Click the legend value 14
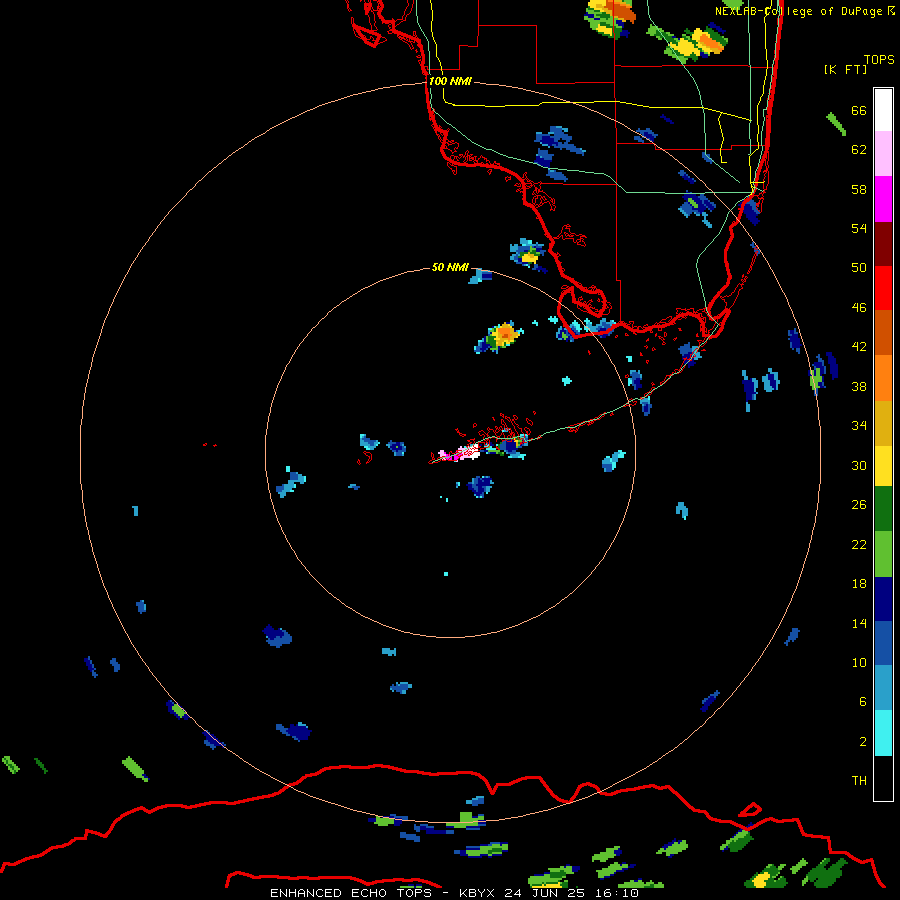Image resolution: width=900 pixels, height=900 pixels. point(859,623)
